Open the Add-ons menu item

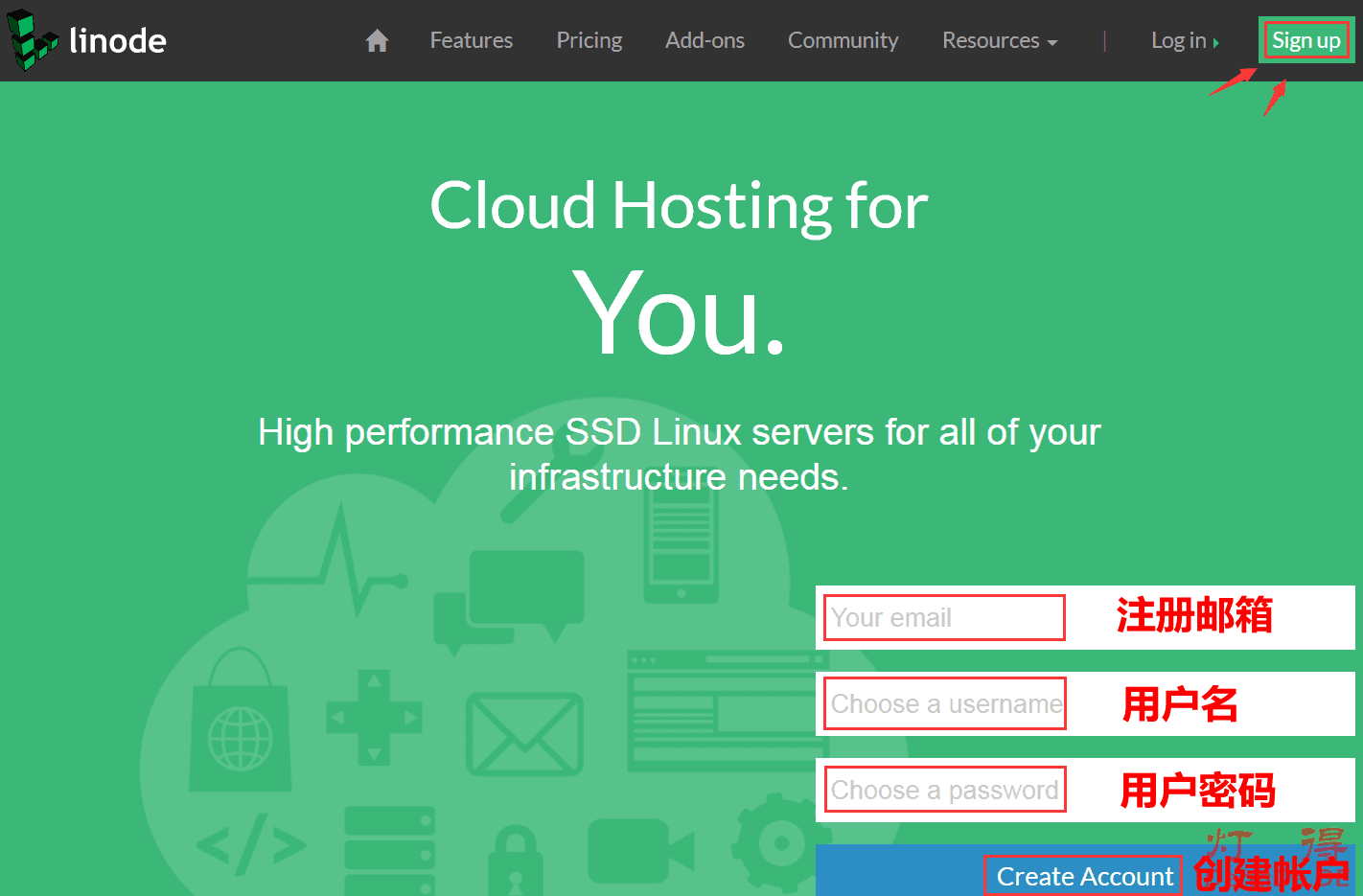click(x=705, y=40)
